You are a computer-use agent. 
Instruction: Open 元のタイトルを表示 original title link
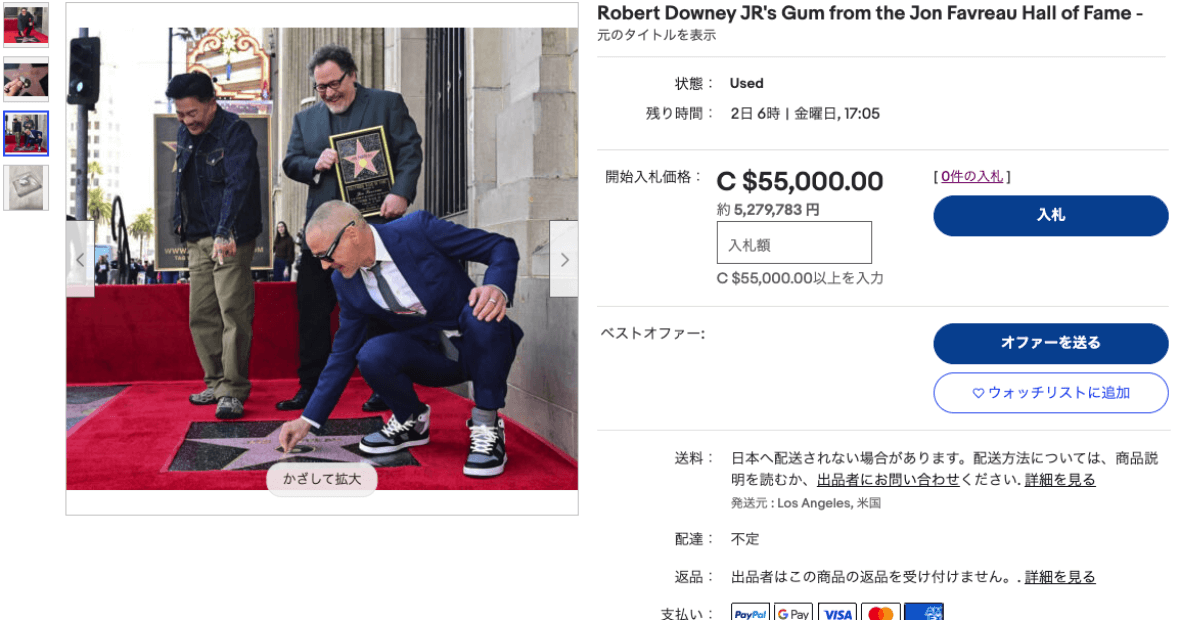(x=656, y=35)
